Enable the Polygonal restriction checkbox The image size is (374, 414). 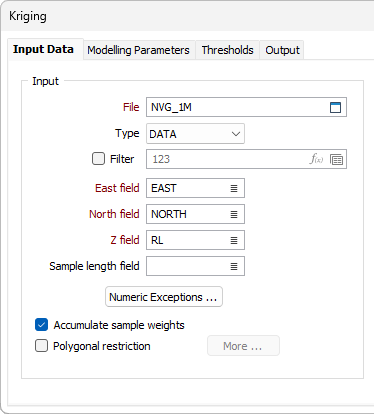[x=41, y=346]
